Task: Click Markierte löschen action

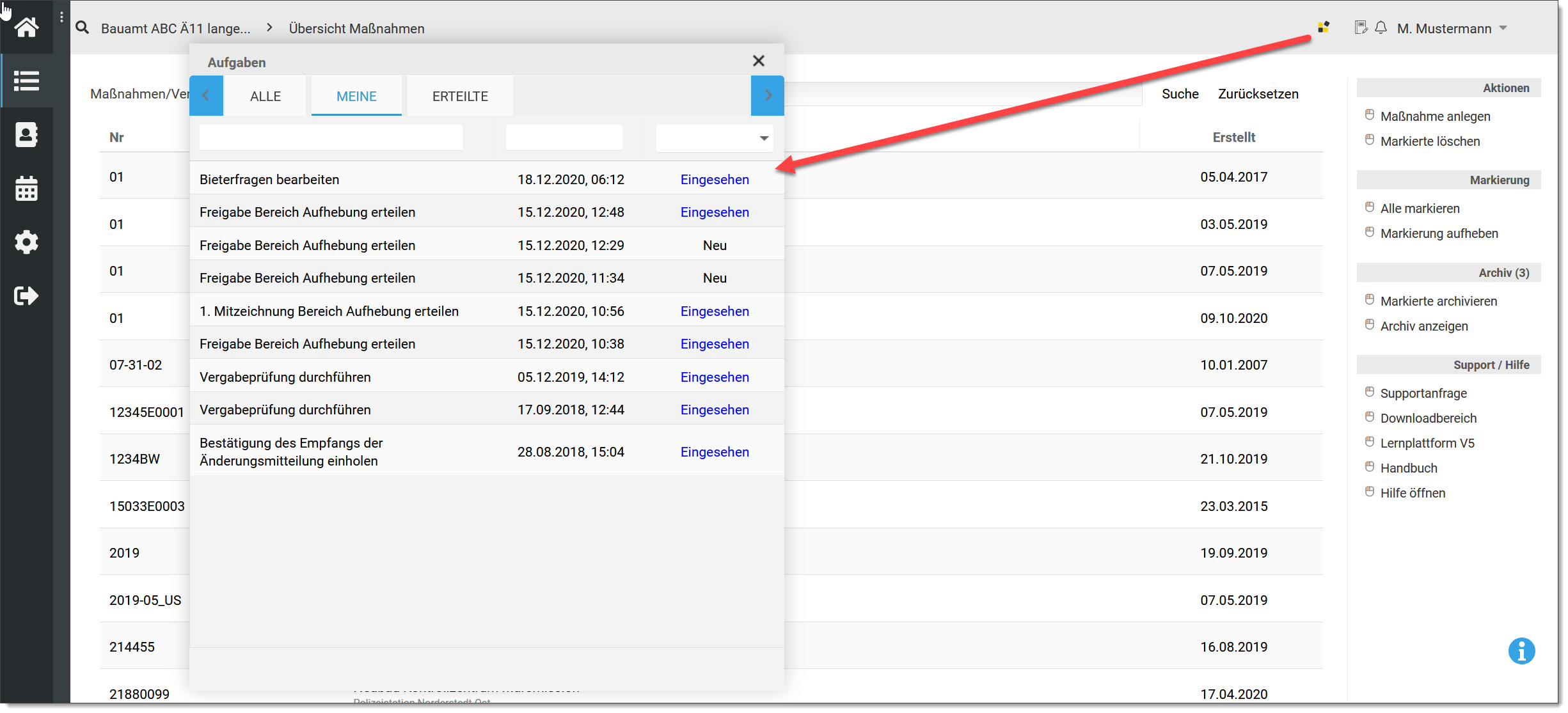Action: [1430, 141]
